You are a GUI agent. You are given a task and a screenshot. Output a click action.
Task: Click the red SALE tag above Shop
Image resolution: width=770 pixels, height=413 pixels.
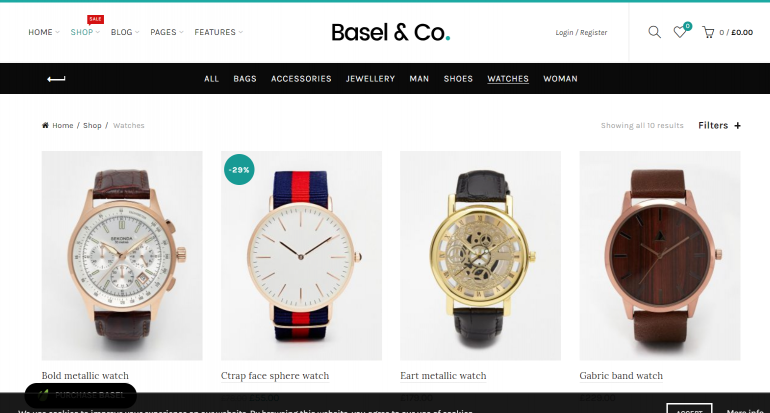pos(95,19)
